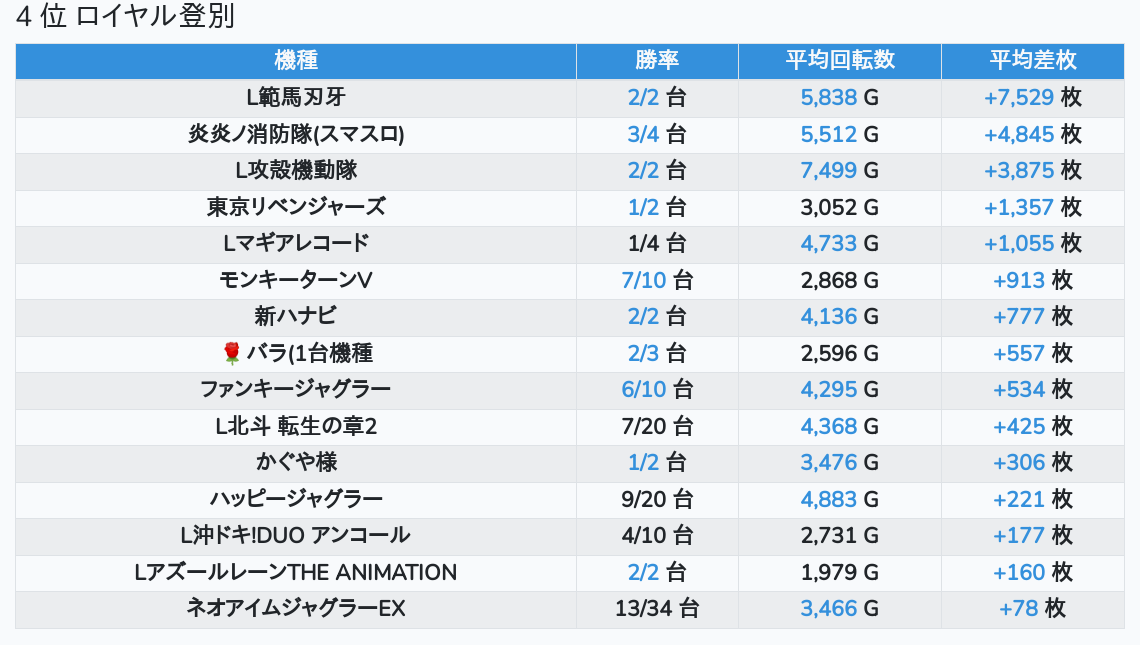
Task: Sort by the 機種 column header
Action: click(x=296, y=60)
